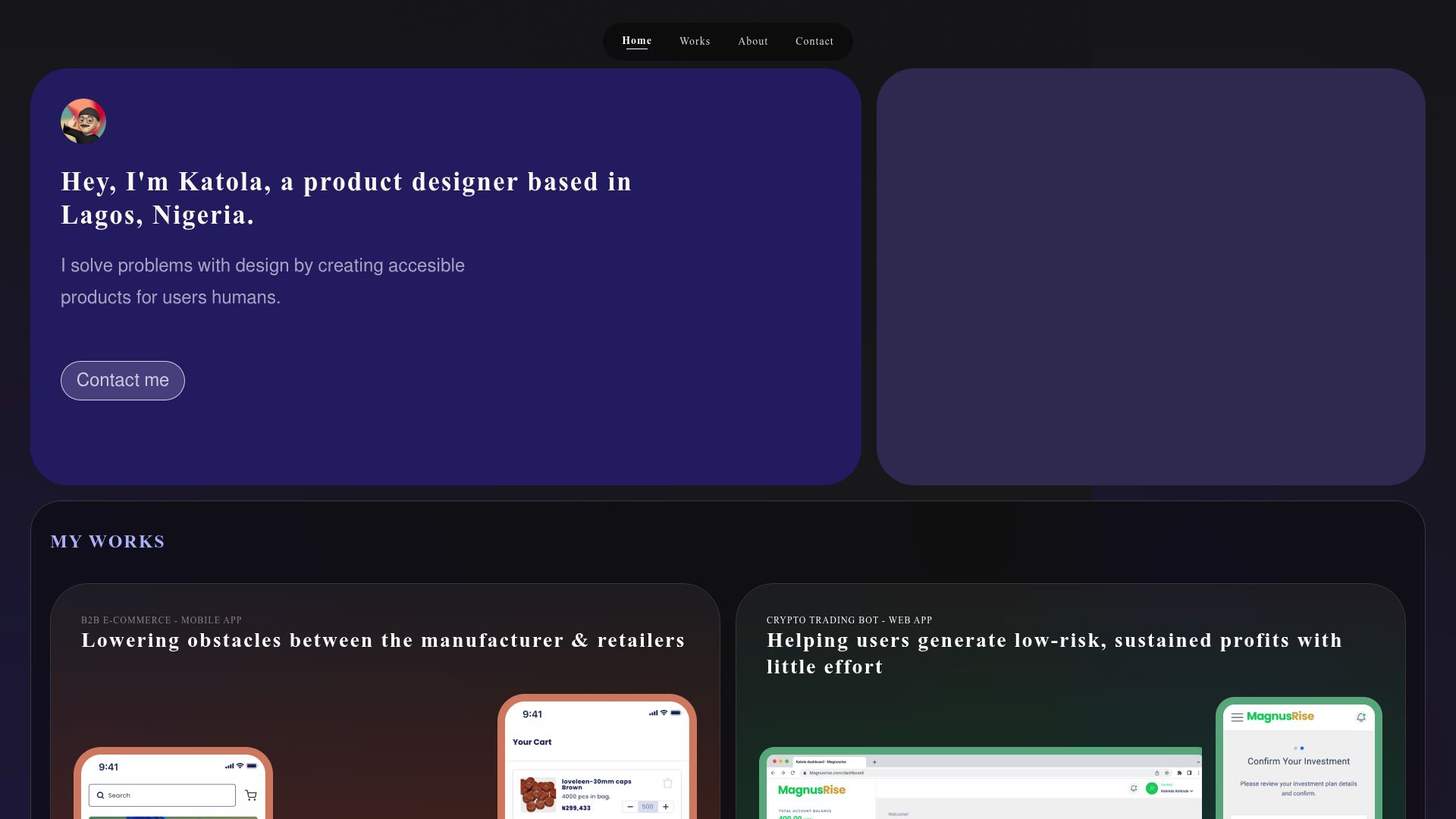Open the "Helping users generate low-risk" project
Image resolution: width=1456 pixels, height=819 pixels.
1054,653
